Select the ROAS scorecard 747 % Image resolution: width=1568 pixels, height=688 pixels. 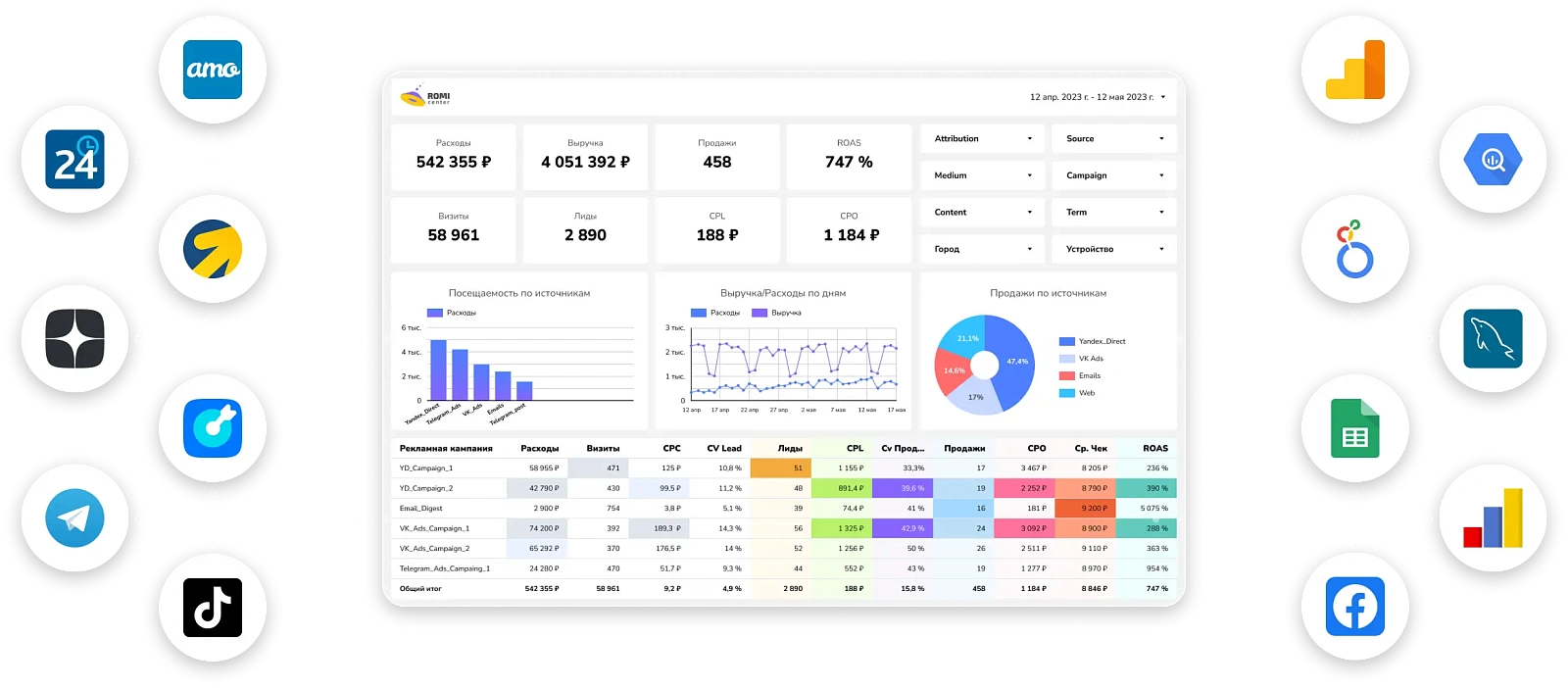[x=849, y=157]
